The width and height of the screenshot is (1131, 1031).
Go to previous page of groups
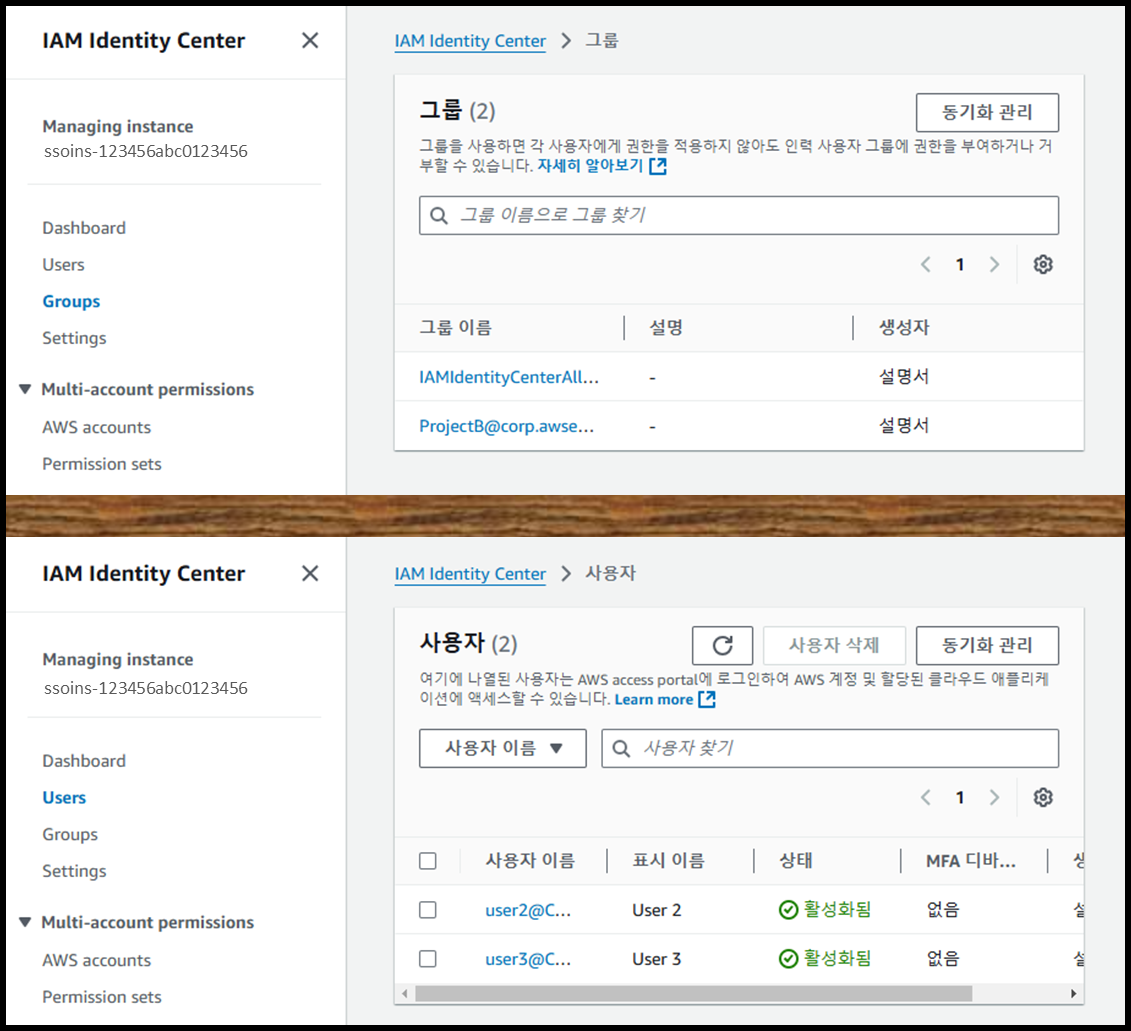(926, 265)
